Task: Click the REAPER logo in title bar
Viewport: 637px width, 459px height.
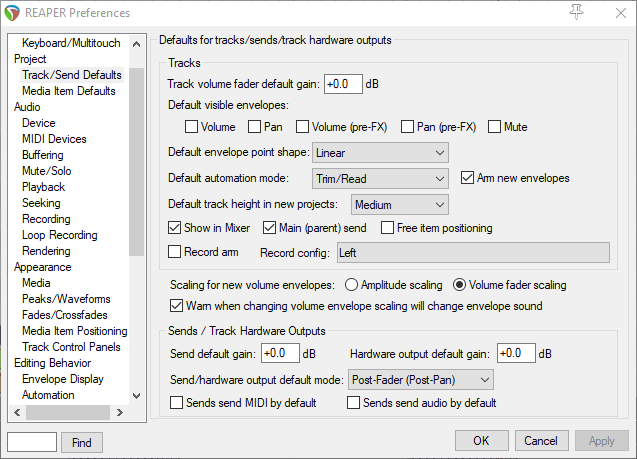Action: click(x=13, y=12)
